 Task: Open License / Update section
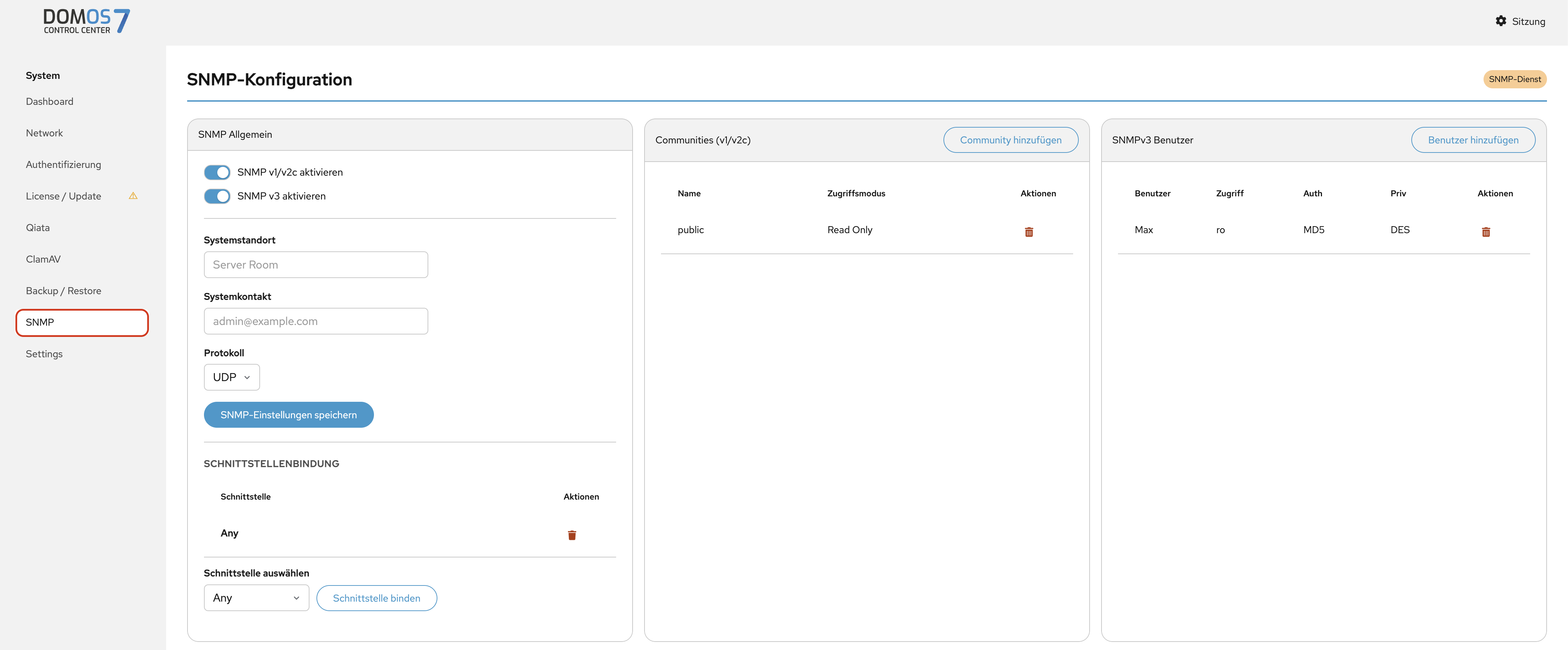[x=63, y=196]
